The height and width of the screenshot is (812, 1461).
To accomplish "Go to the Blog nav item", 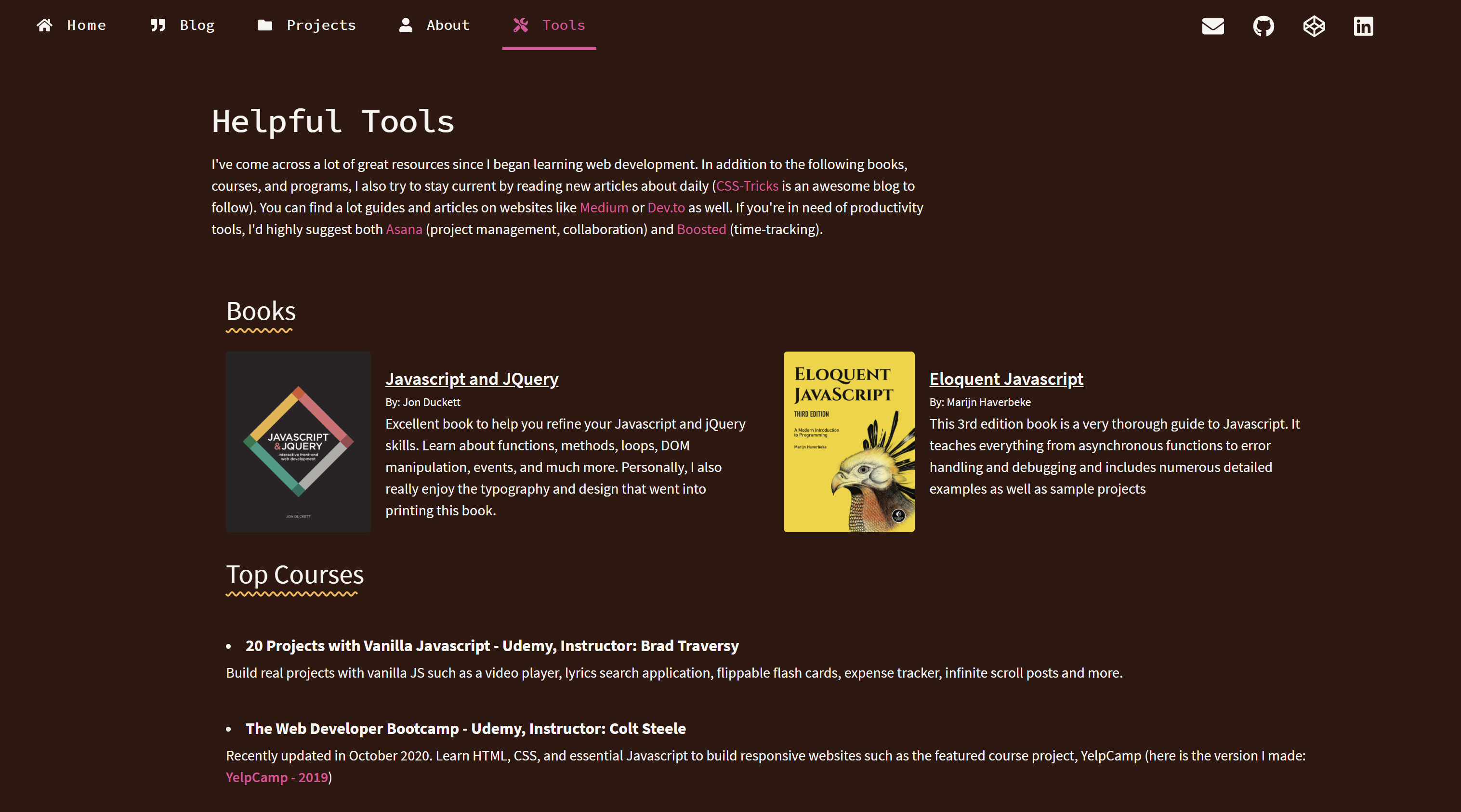I will pos(197,25).
